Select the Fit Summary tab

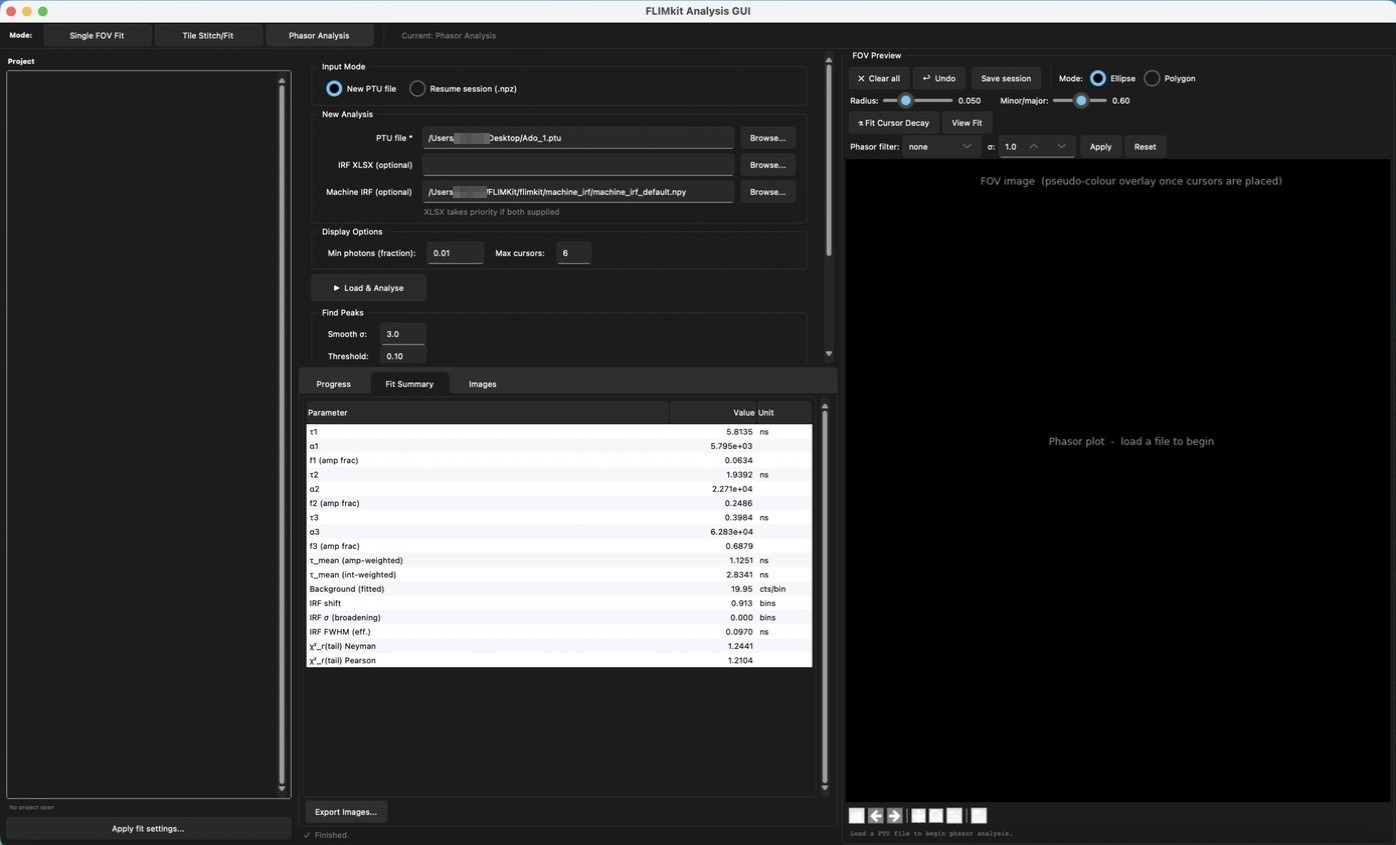(x=409, y=384)
